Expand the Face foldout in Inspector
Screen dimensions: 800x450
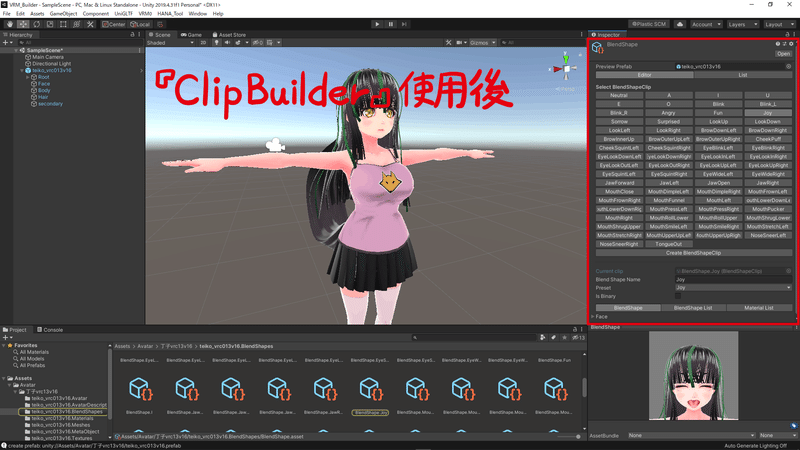(593, 317)
